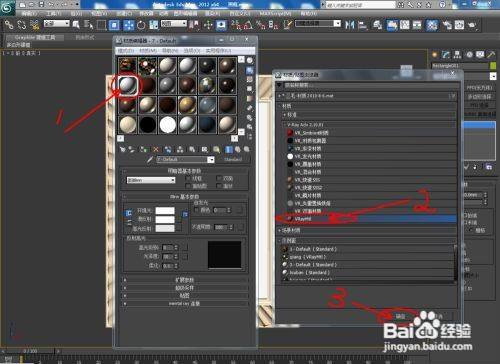This screenshot has width=500, height=364.
Task: Click Assign Material to Selection icon
Action: (x=143, y=150)
